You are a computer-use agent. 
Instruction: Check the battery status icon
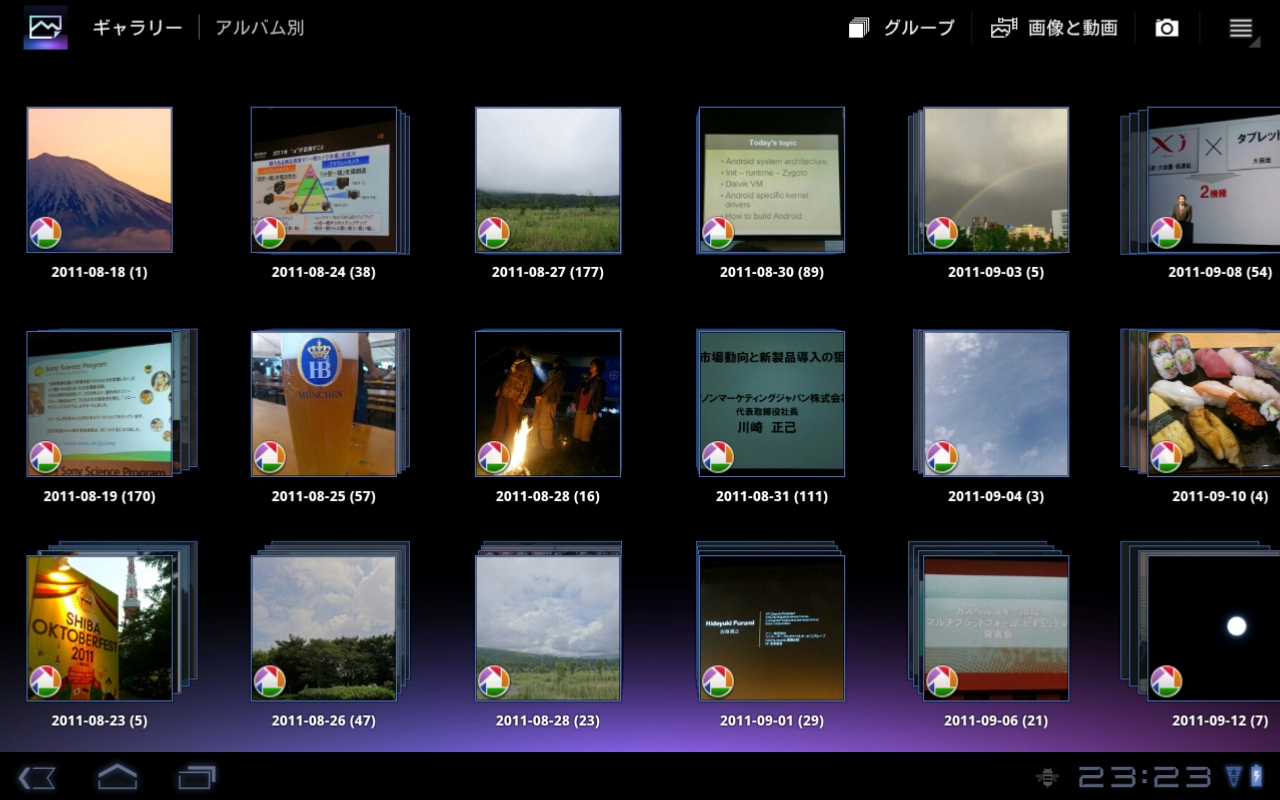tap(1257, 776)
